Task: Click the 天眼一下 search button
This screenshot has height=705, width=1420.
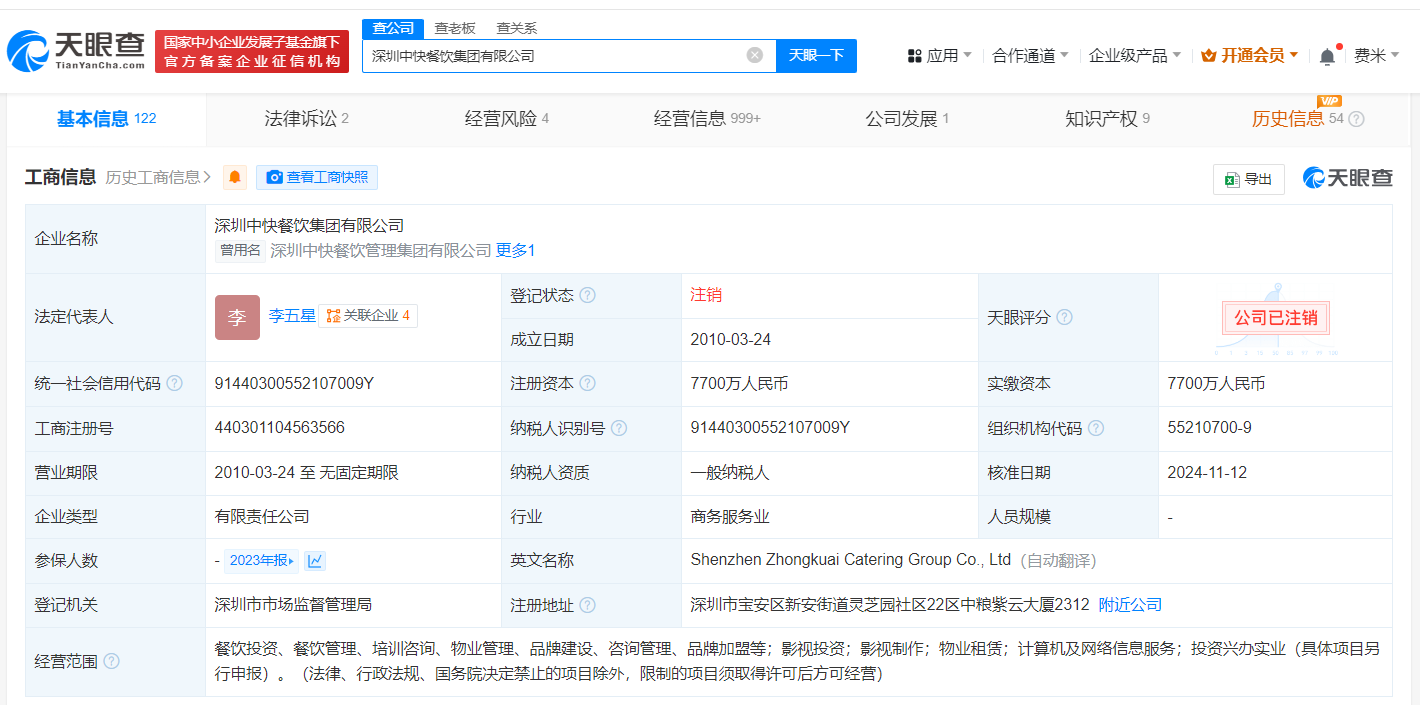Action: [816, 56]
